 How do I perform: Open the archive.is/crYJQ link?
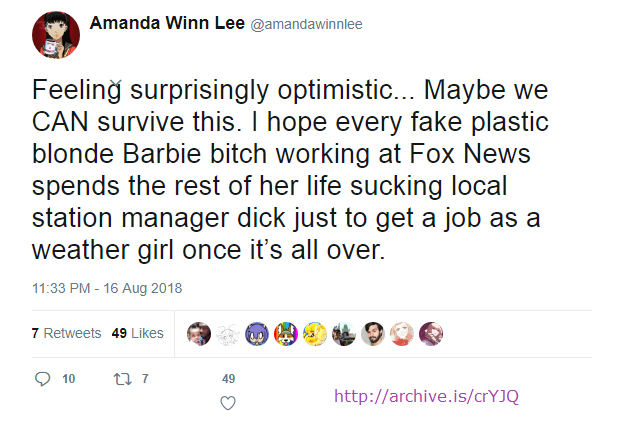tap(426, 396)
